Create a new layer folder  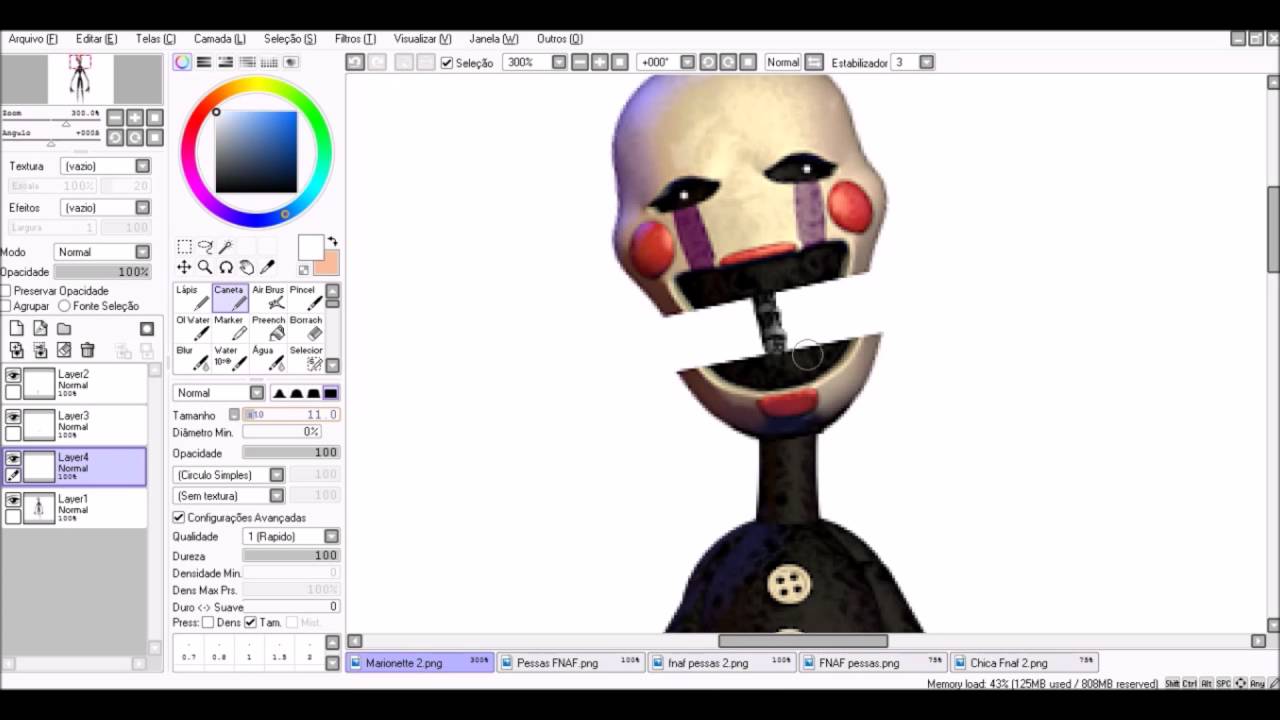(x=64, y=329)
